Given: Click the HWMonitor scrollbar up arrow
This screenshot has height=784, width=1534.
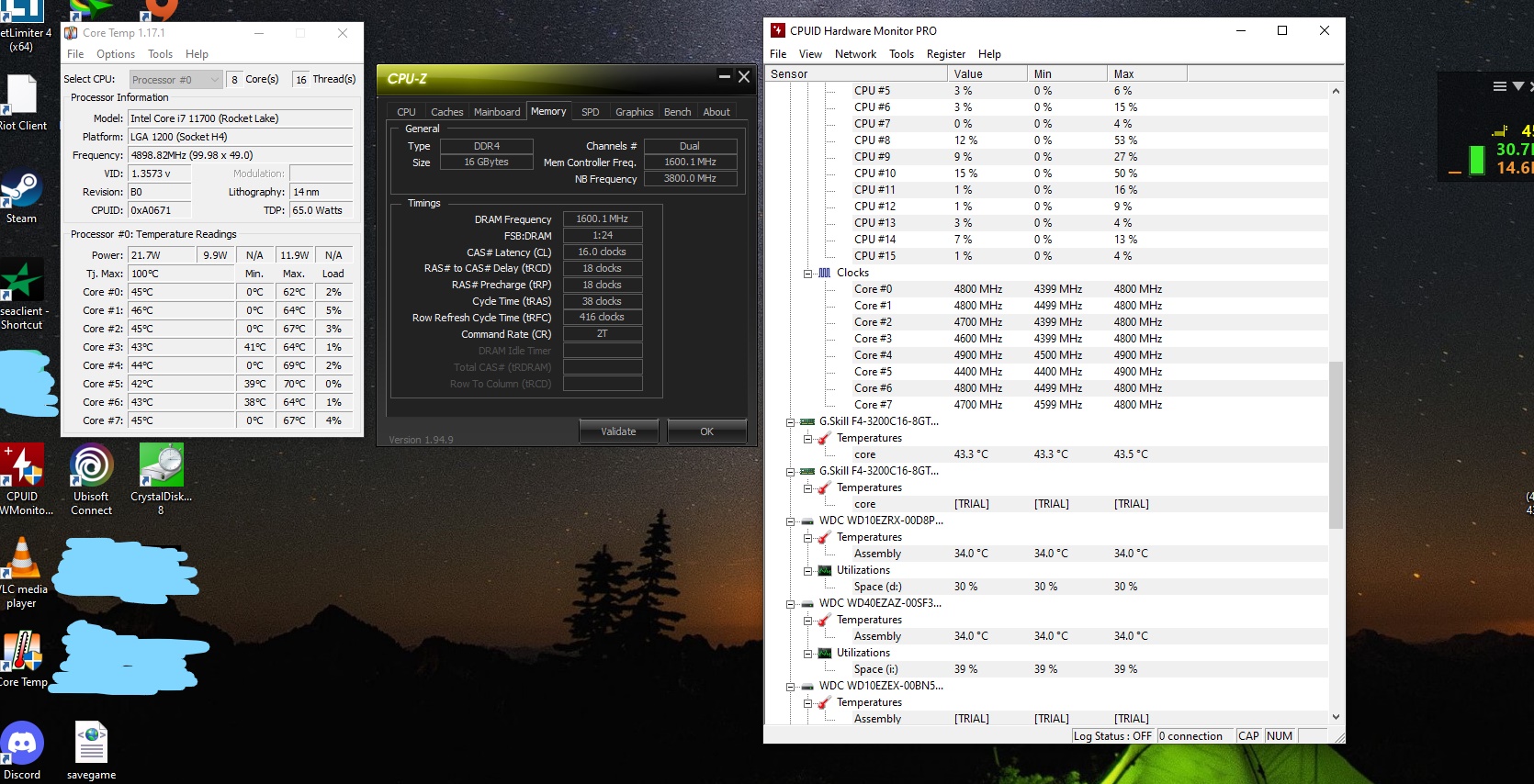Looking at the screenshot, I should 1336,91.
